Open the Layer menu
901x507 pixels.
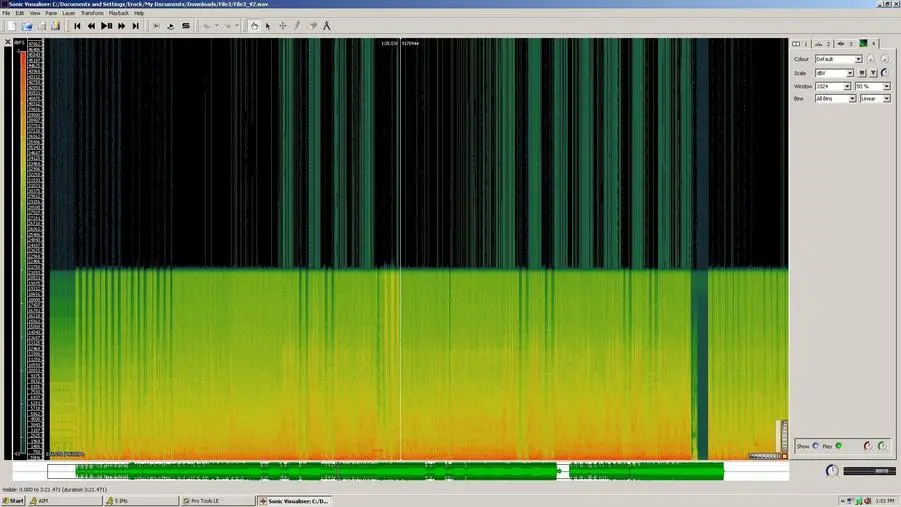pyautogui.click(x=68, y=13)
